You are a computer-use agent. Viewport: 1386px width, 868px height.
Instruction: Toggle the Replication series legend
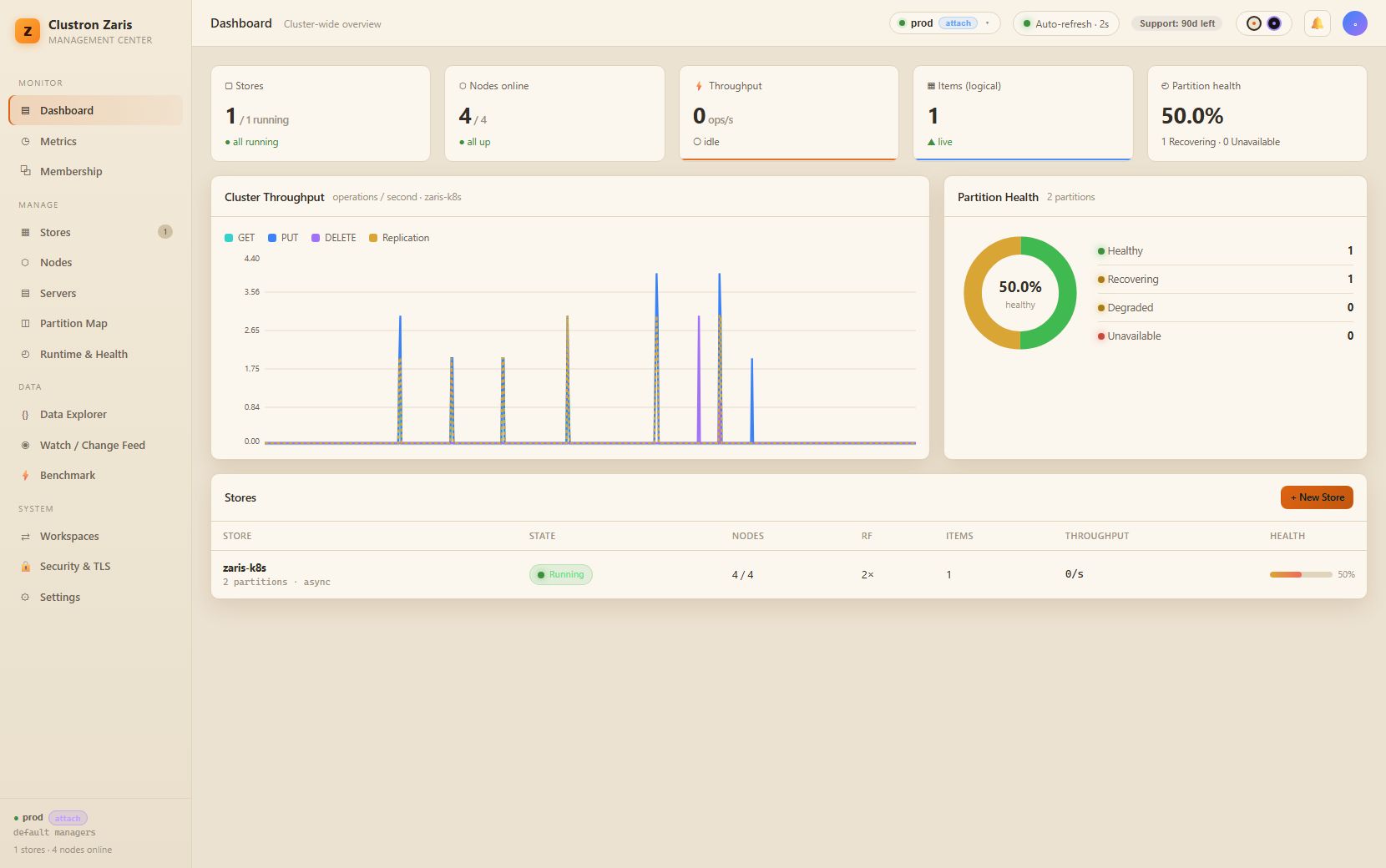pos(399,238)
